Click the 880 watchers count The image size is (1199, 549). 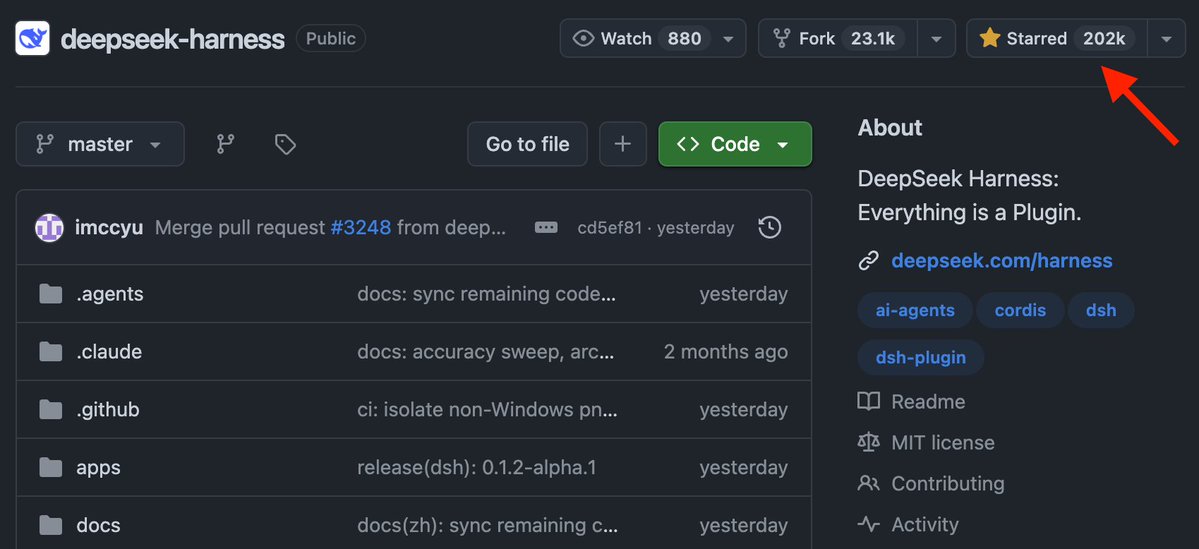point(684,38)
